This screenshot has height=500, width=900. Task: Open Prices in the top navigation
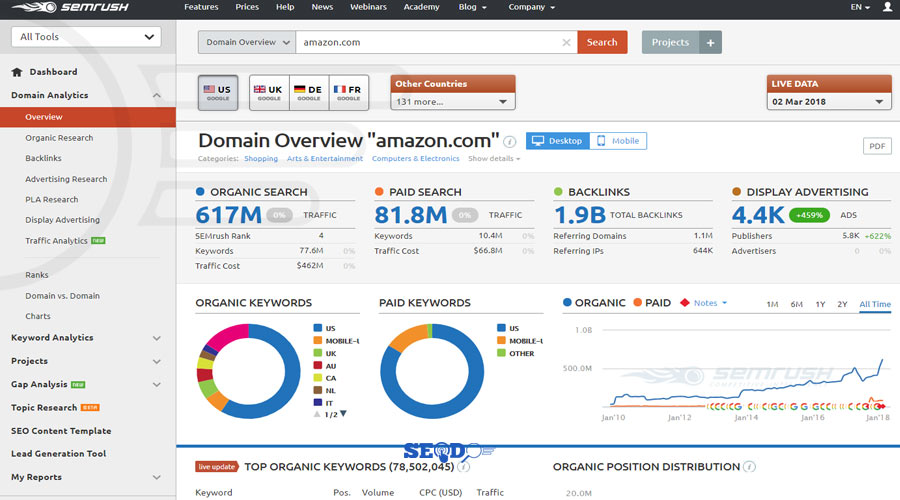(x=247, y=7)
